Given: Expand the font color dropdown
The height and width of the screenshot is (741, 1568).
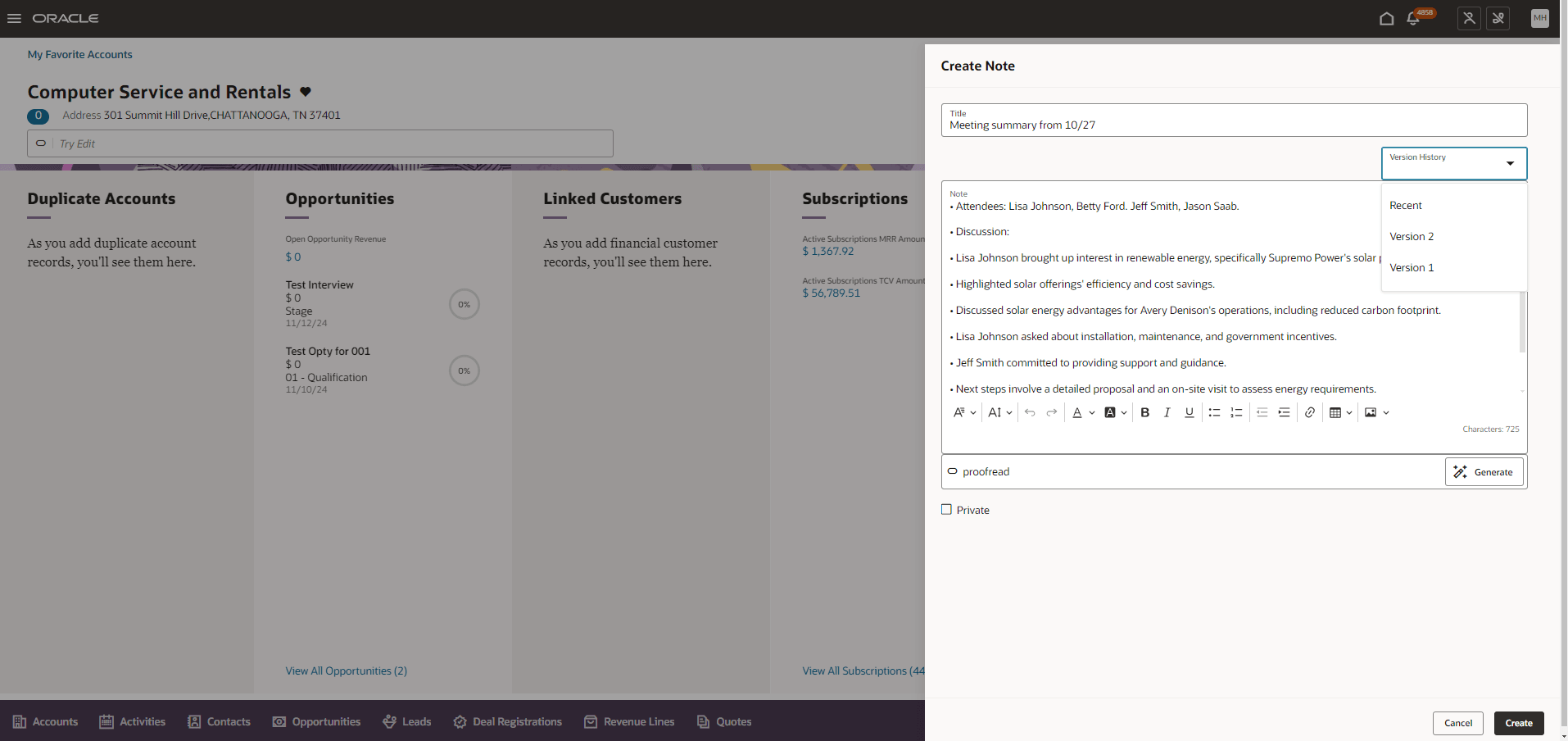Looking at the screenshot, I should click(1090, 412).
